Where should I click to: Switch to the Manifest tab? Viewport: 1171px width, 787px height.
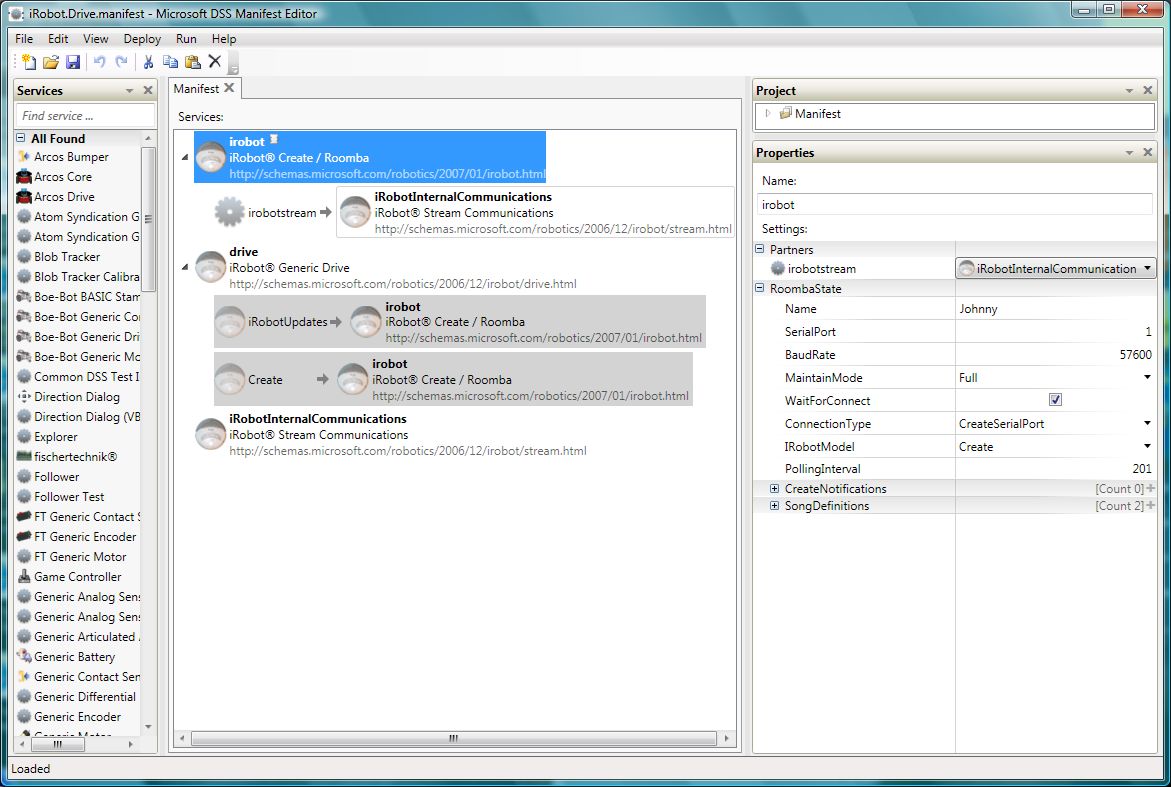(197, 89)
